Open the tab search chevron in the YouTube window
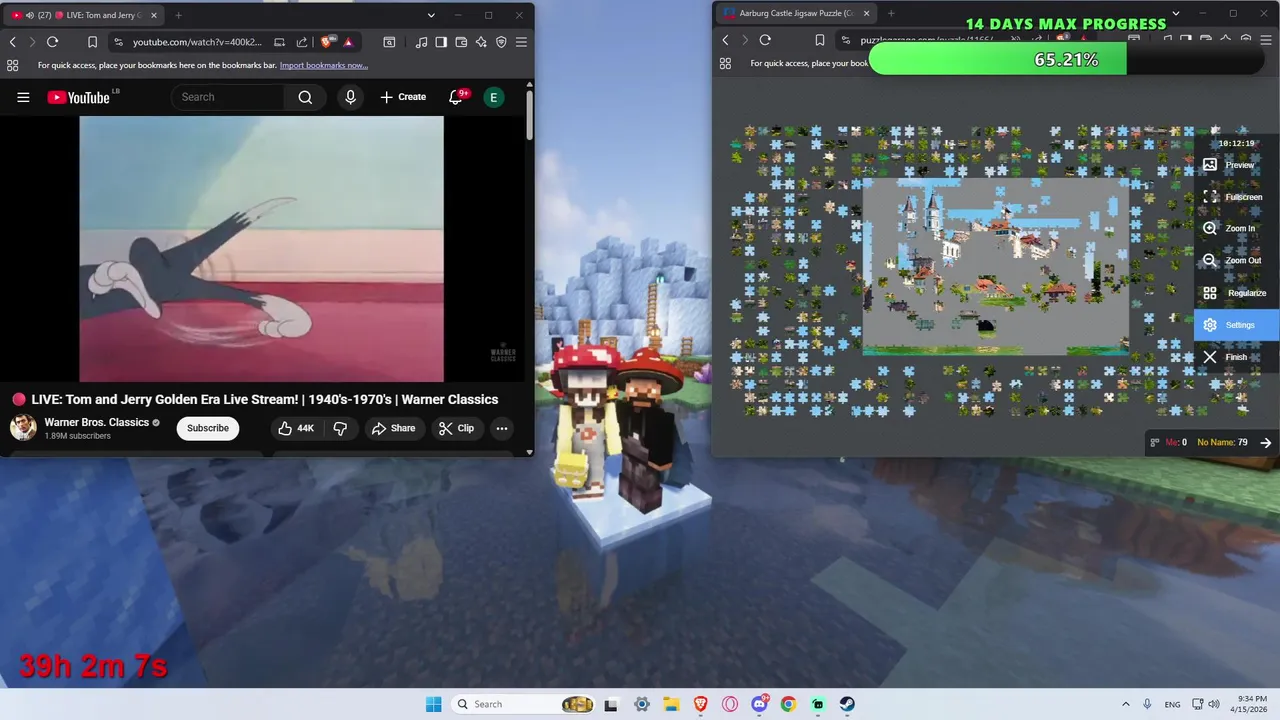 pyautogui.click(x=431, y=15)
